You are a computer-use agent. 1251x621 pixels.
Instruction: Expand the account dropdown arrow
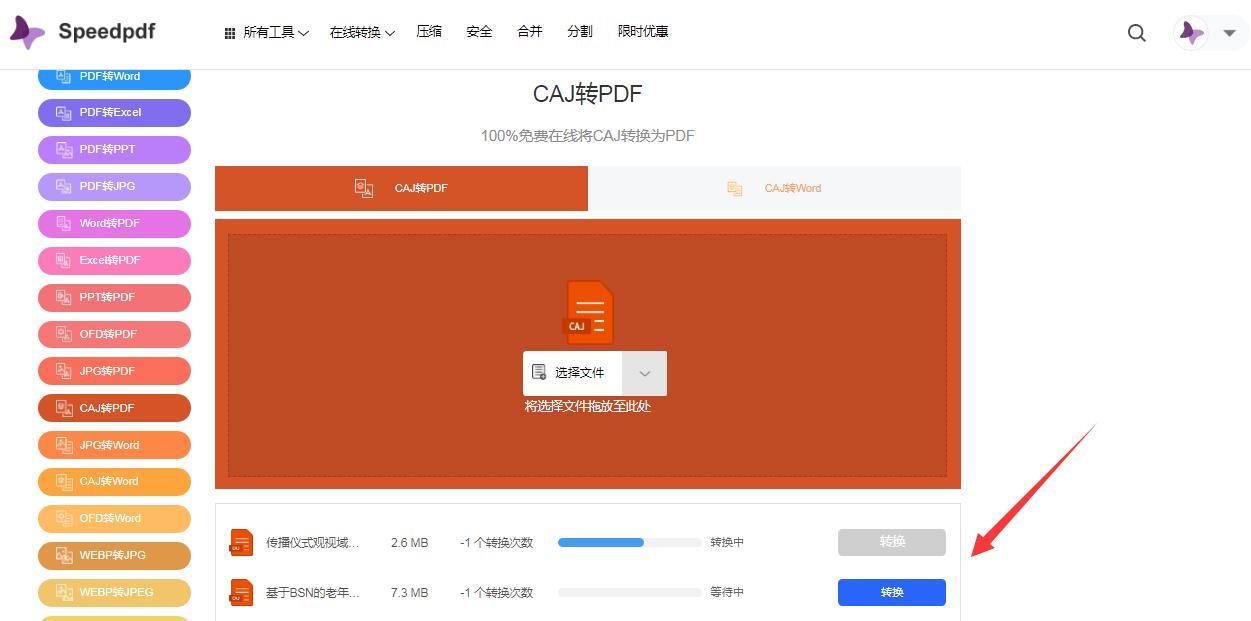(x=1229, y=33)
